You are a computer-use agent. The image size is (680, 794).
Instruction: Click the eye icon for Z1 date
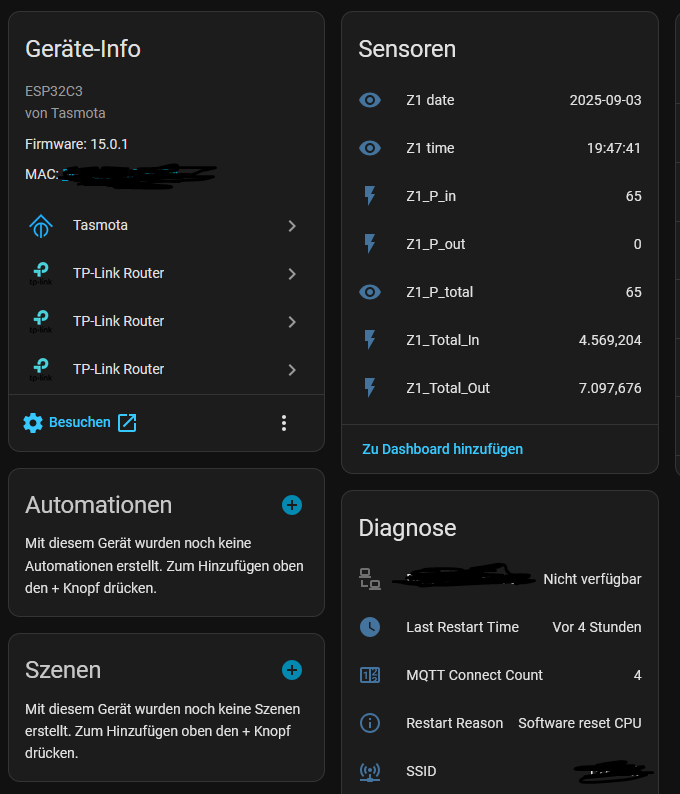370,100
